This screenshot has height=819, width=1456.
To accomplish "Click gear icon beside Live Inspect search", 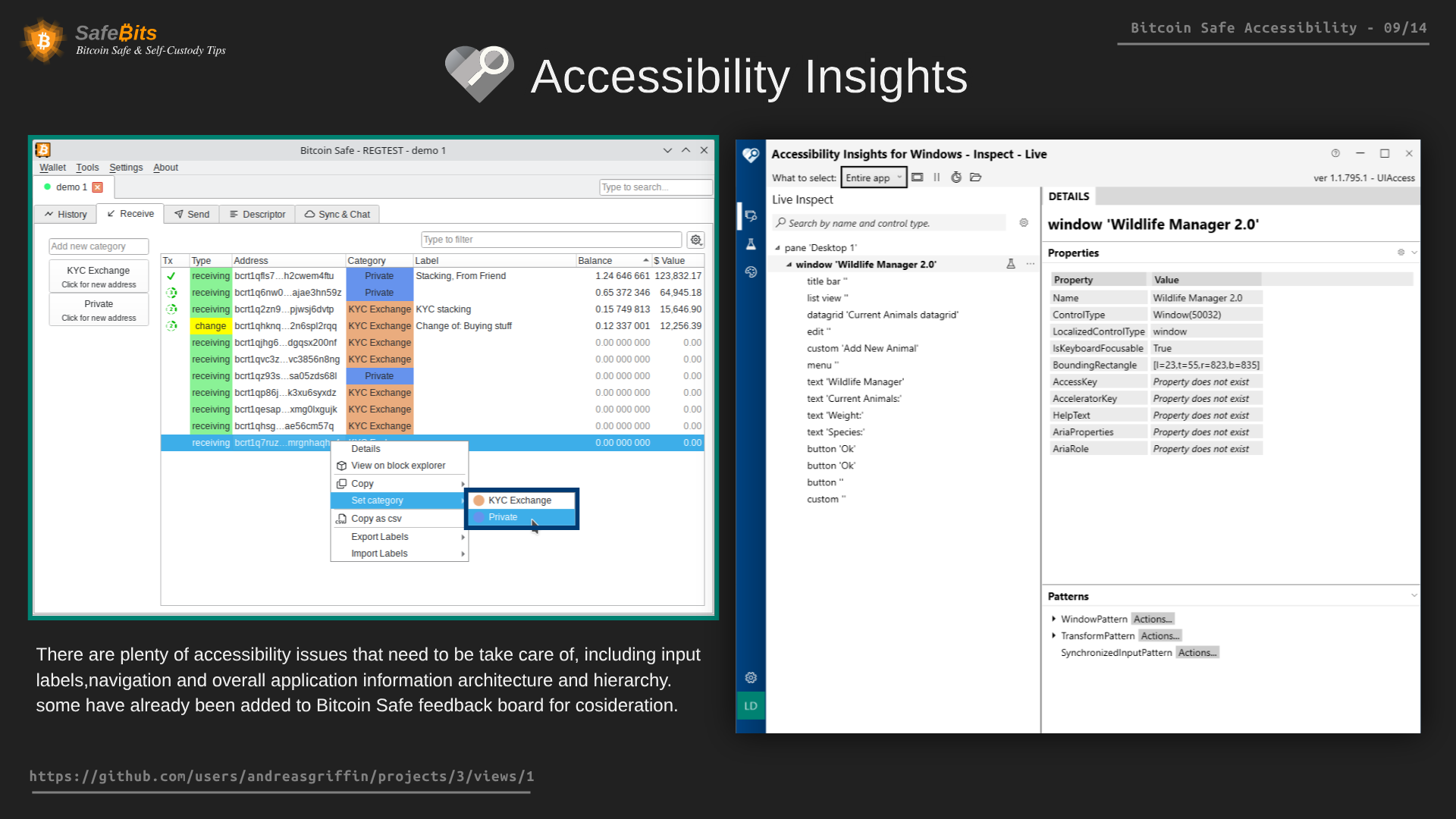I will click(x=1024, y=223).
